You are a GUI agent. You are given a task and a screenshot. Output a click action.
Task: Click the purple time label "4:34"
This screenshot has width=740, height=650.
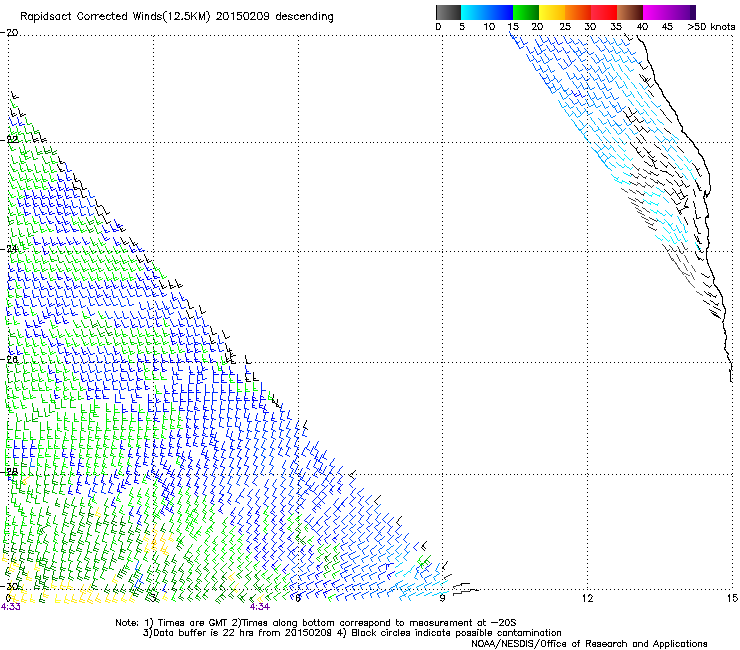(260, 607)
